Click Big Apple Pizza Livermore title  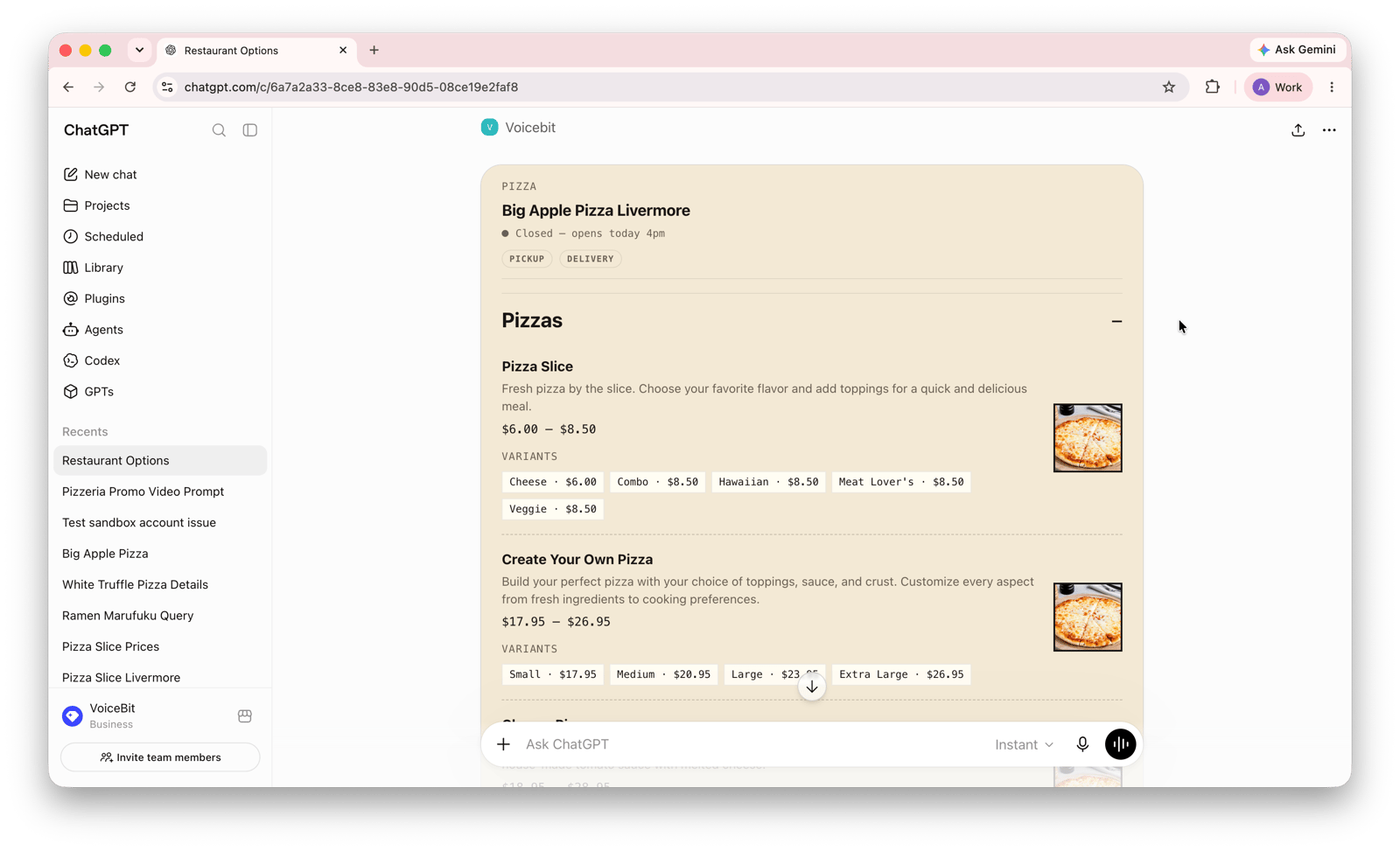[x=596, y=211]
